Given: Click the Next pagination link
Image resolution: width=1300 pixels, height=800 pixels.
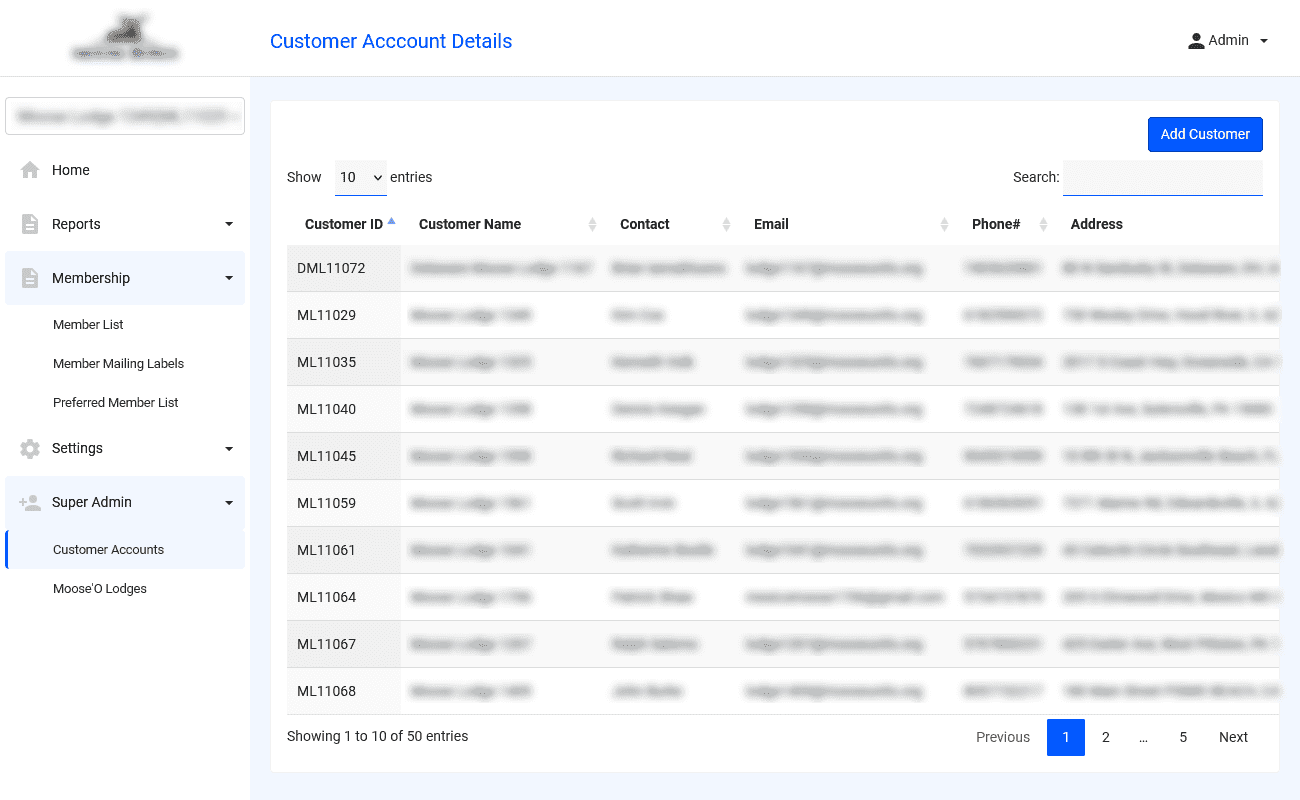Looking at the screenshot, I should pyautogui.click(x=1233, y=737).
